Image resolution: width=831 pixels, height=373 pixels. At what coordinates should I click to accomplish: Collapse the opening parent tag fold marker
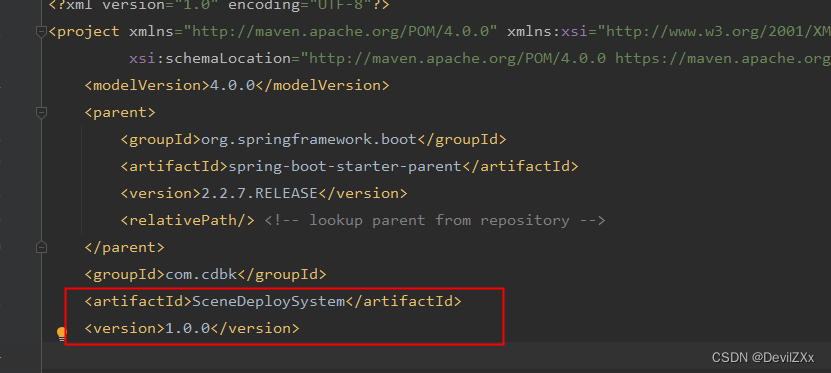(x=41, y=112)
